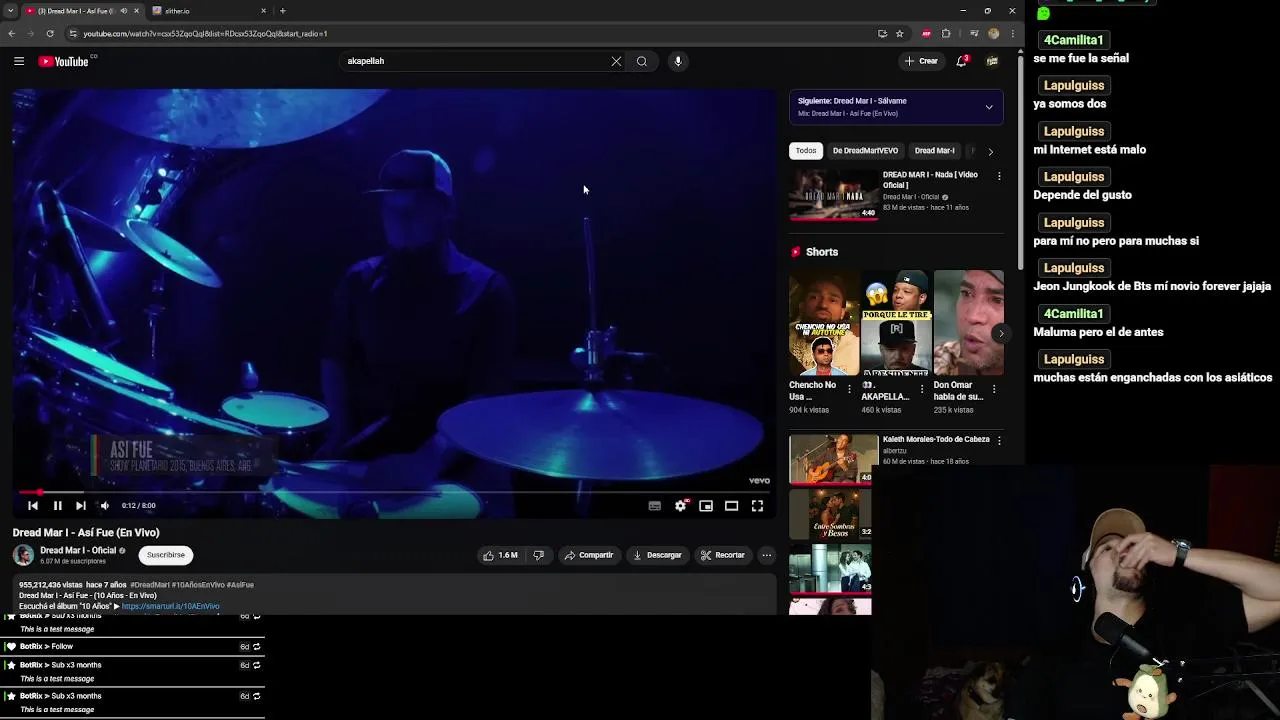Open Don Omar habla de su short
Viewport: 1280px width, 720px height.
click(x=968, y=322)
